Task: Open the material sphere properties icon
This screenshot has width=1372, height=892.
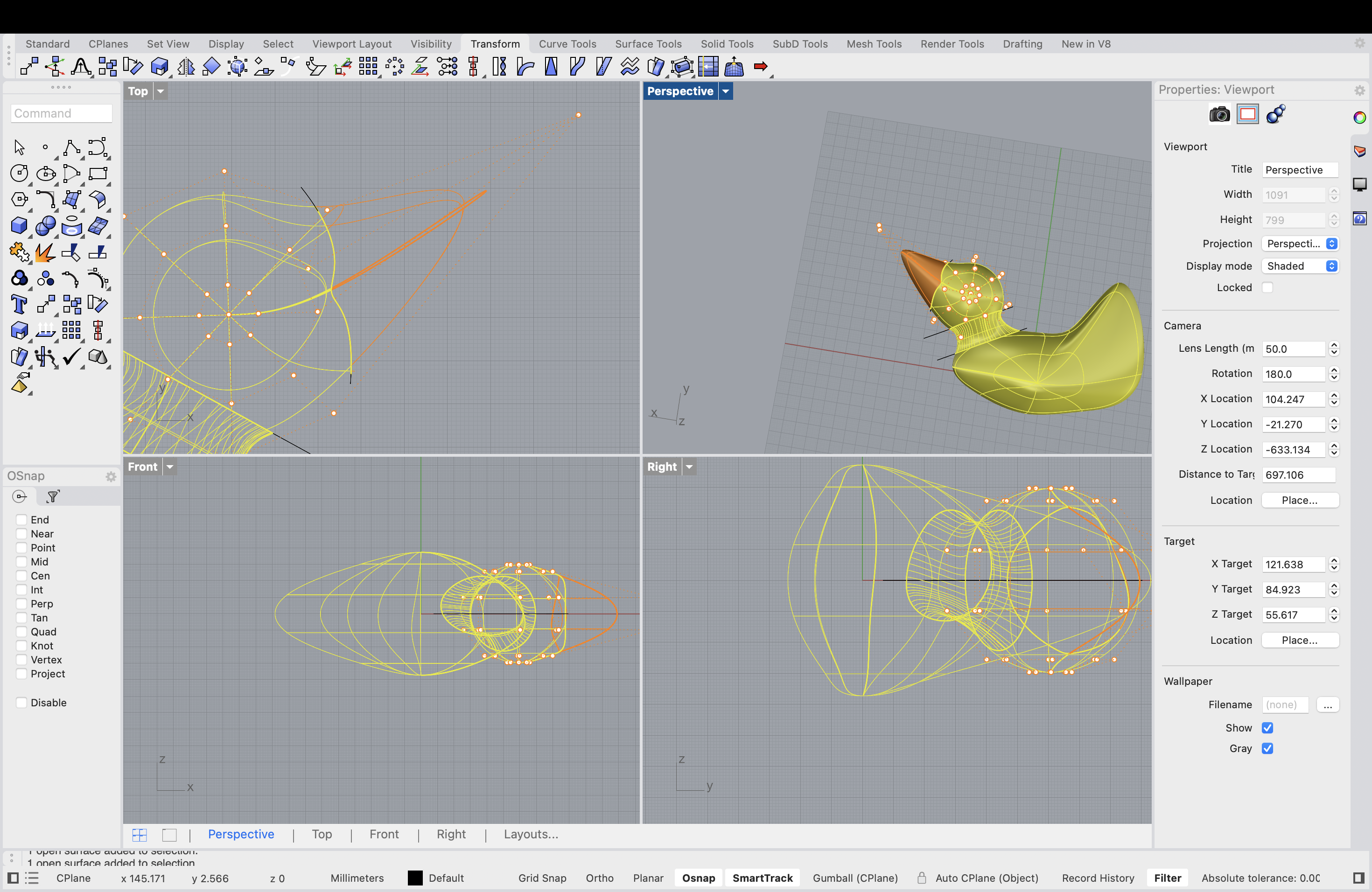Action: coord(1276,115)
